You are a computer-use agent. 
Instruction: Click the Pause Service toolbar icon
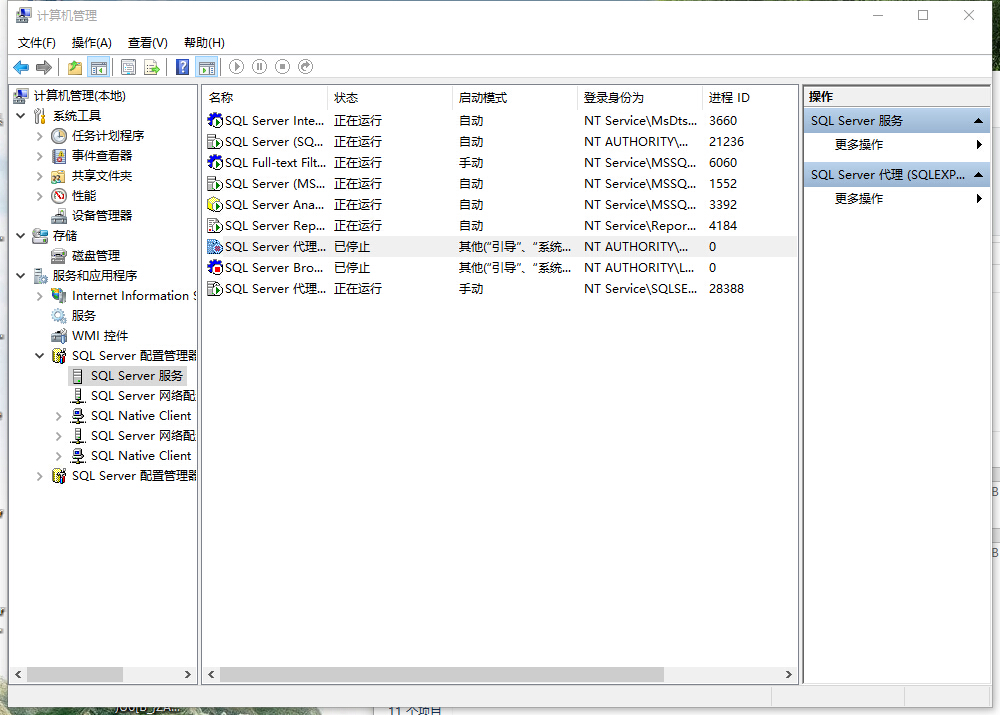click(260, 66)
